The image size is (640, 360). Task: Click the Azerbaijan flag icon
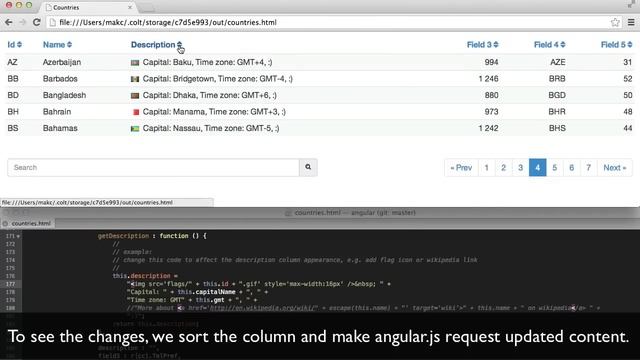coord(135,63)
